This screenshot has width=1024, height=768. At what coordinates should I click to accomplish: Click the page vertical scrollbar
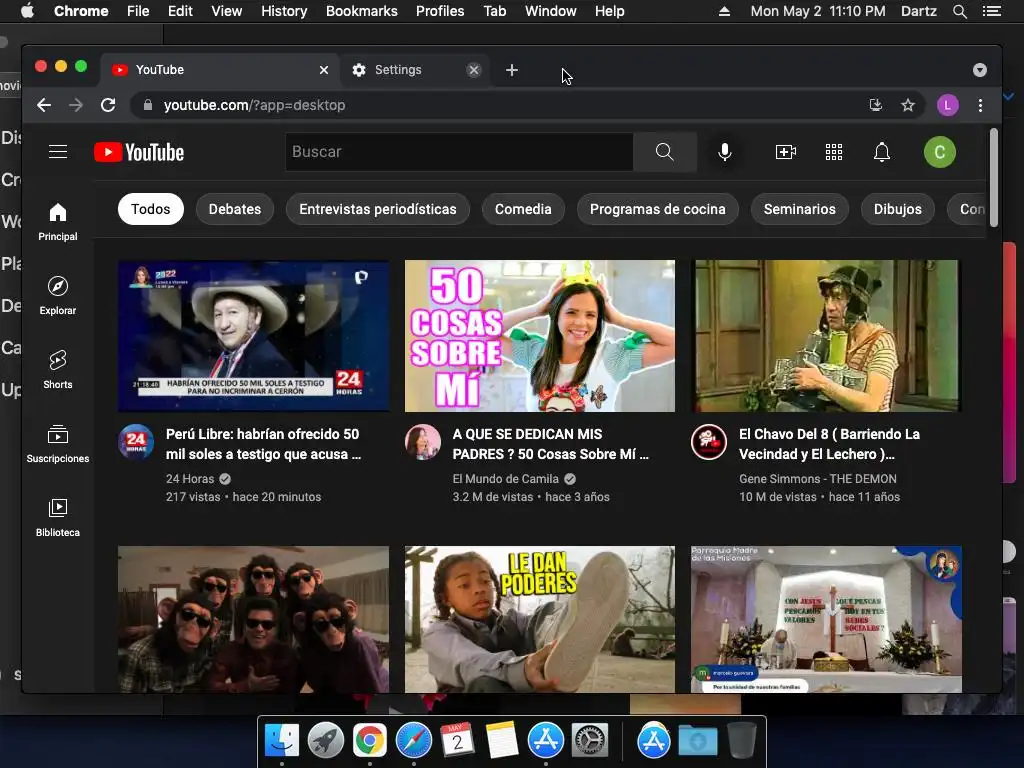[993, 178]
